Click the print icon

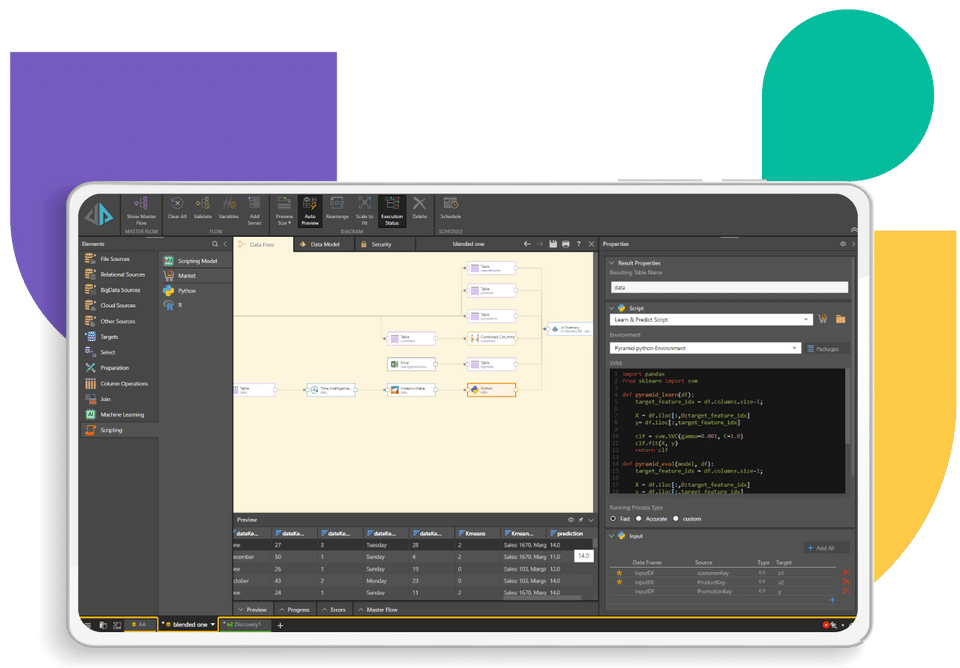click(x=566, y=244)
